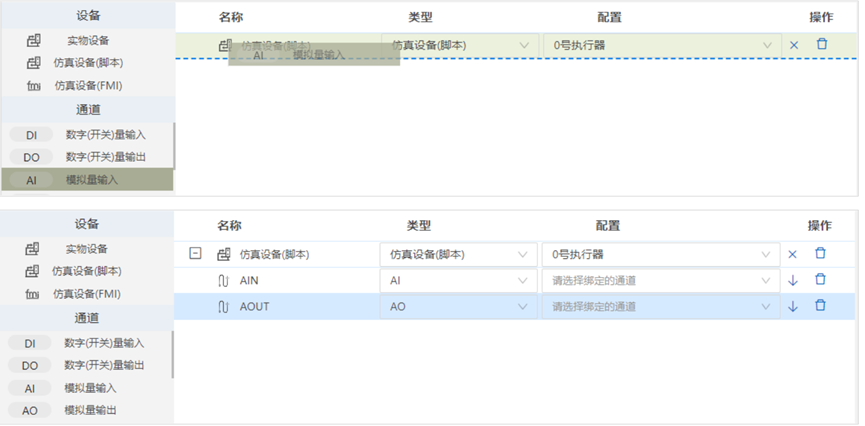
Task: Click the X icon in top panel's 0号执行器 row
Action: point(794,45)
